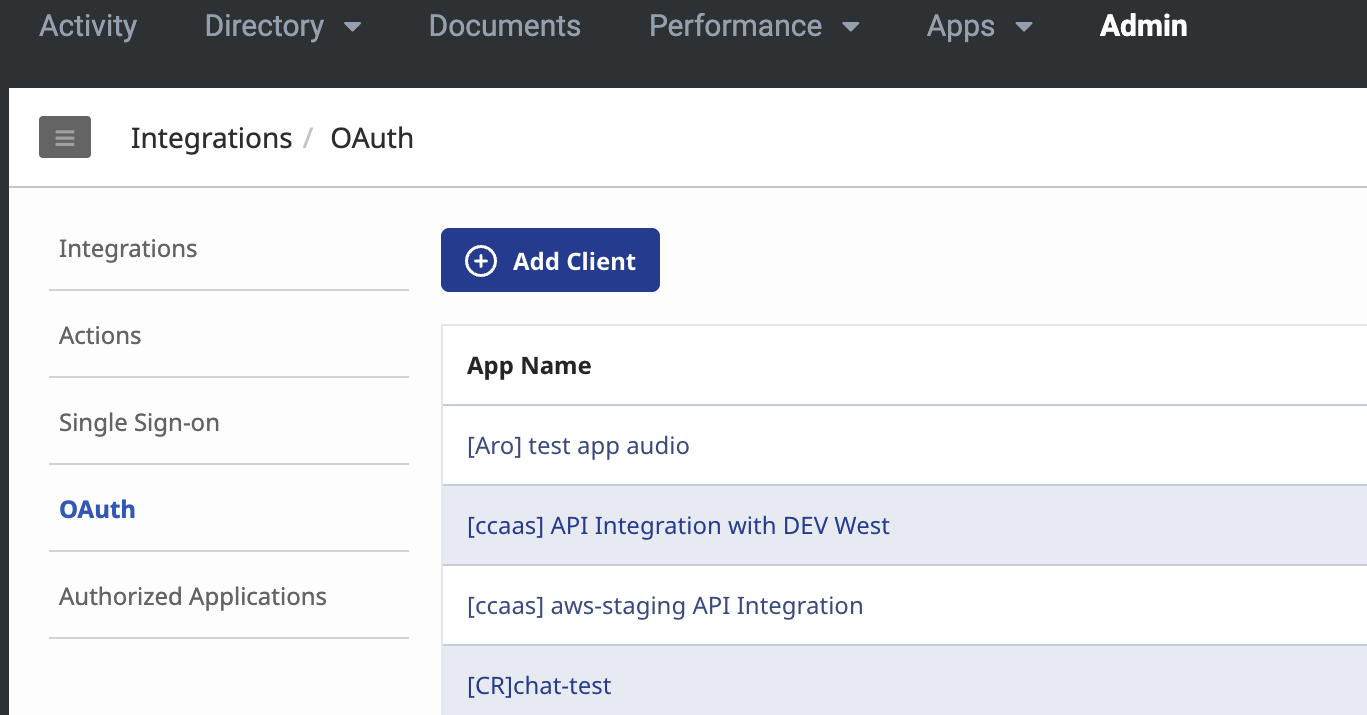Image resolution: width=1367 pixels, height=715 pixels.
Task: Open [ccaas] API Integration with DEV West
Action: [678, 525]
